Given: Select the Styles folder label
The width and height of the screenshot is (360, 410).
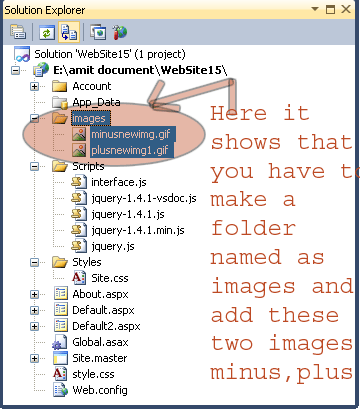Looking at the screenshot, I should 87,262.
